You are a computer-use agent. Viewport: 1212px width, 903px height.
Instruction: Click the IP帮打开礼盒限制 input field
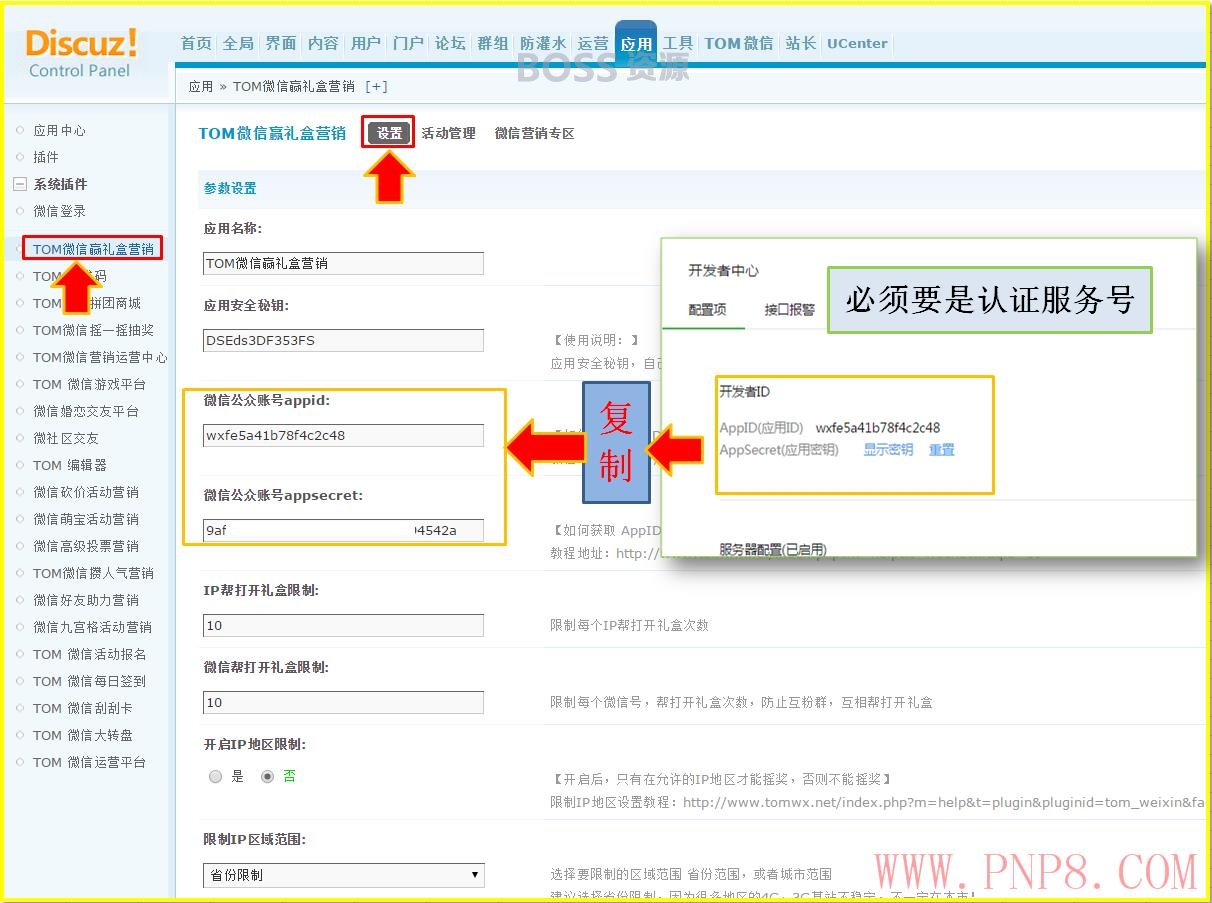point(343,625)
